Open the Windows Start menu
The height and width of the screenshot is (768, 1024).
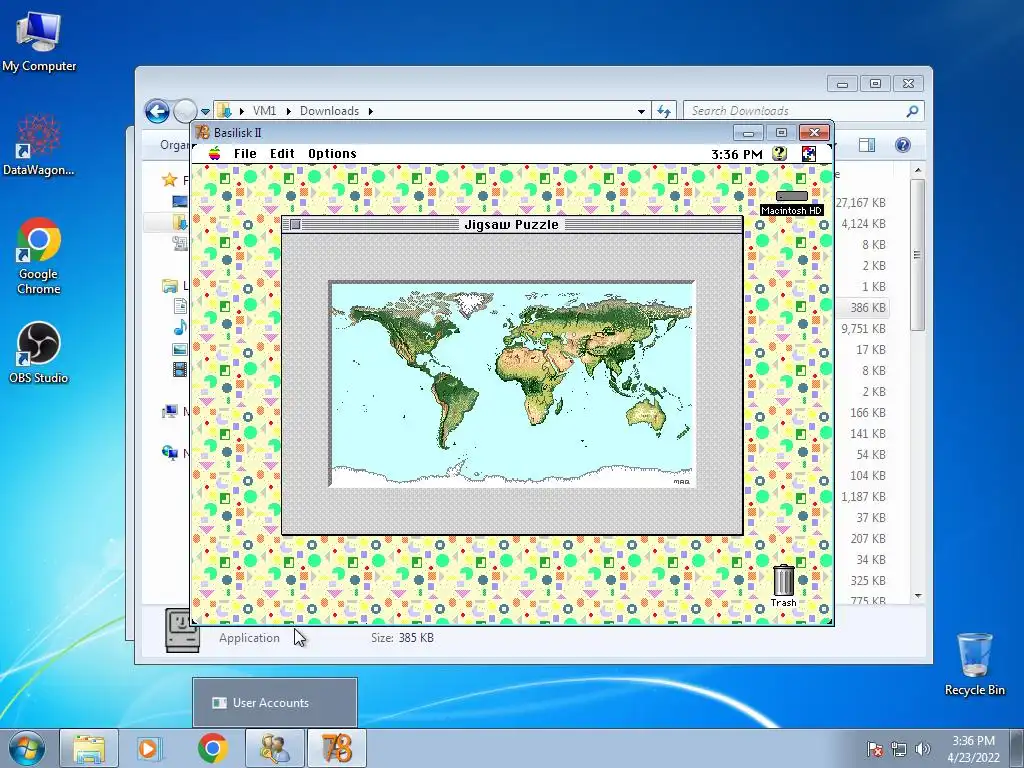tap(27, 748)
